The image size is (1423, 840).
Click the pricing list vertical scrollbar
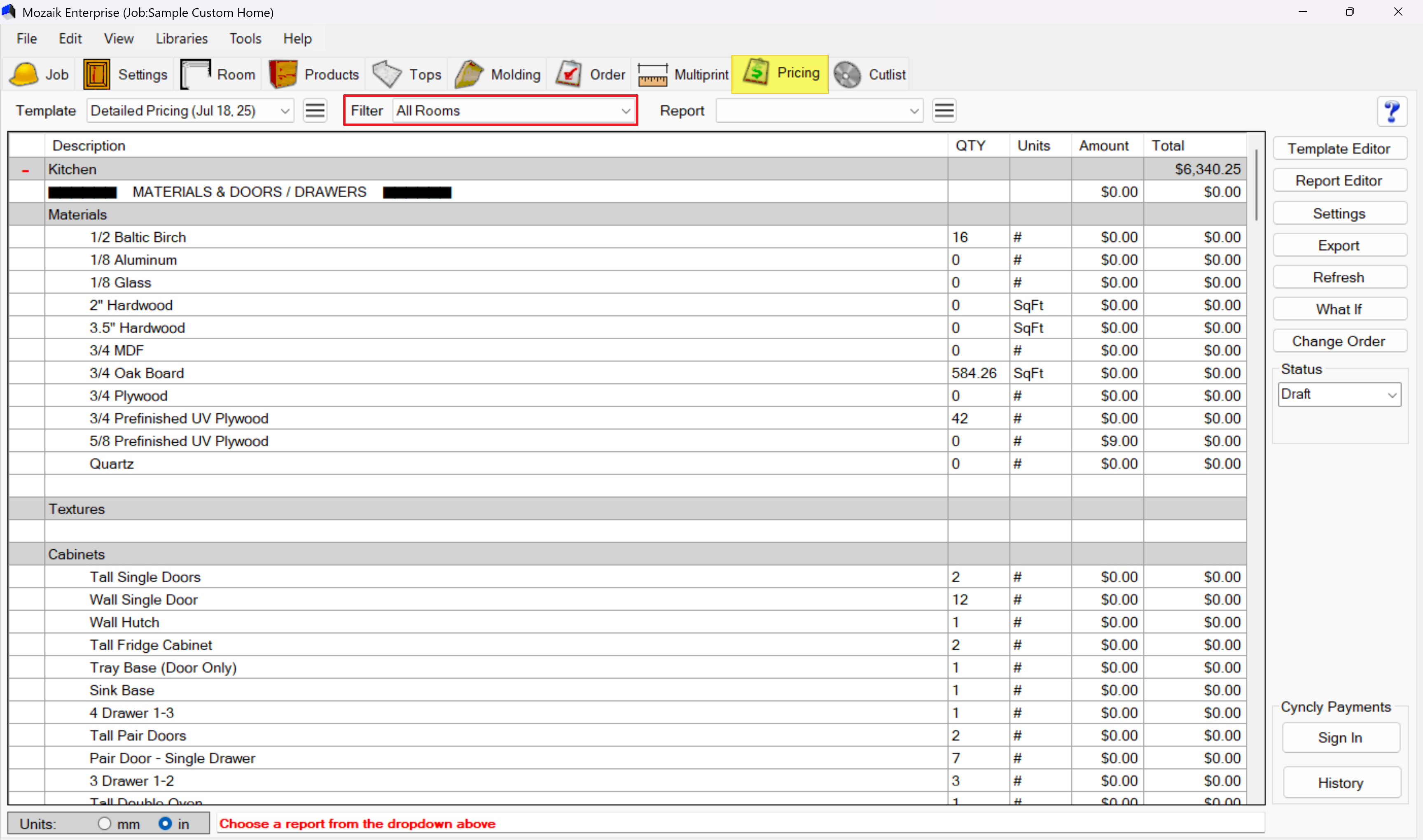1256,184
